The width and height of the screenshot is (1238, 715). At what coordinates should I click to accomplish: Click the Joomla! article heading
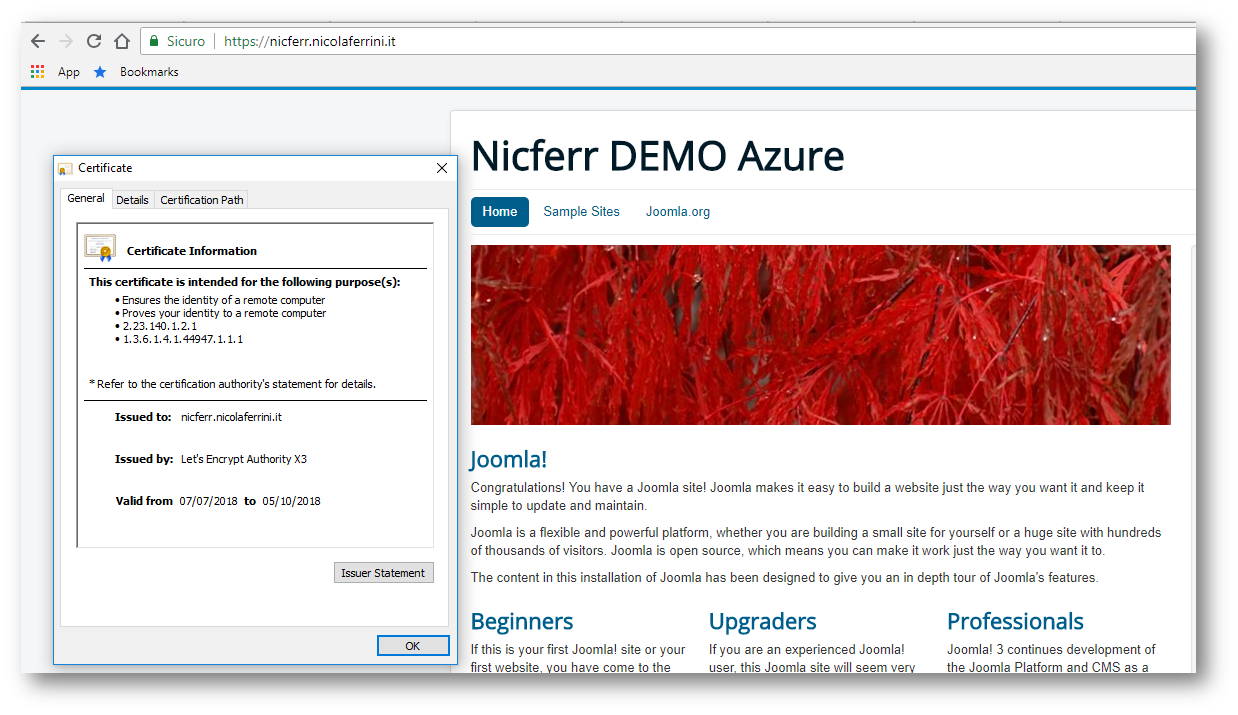[x=509, y=460]
